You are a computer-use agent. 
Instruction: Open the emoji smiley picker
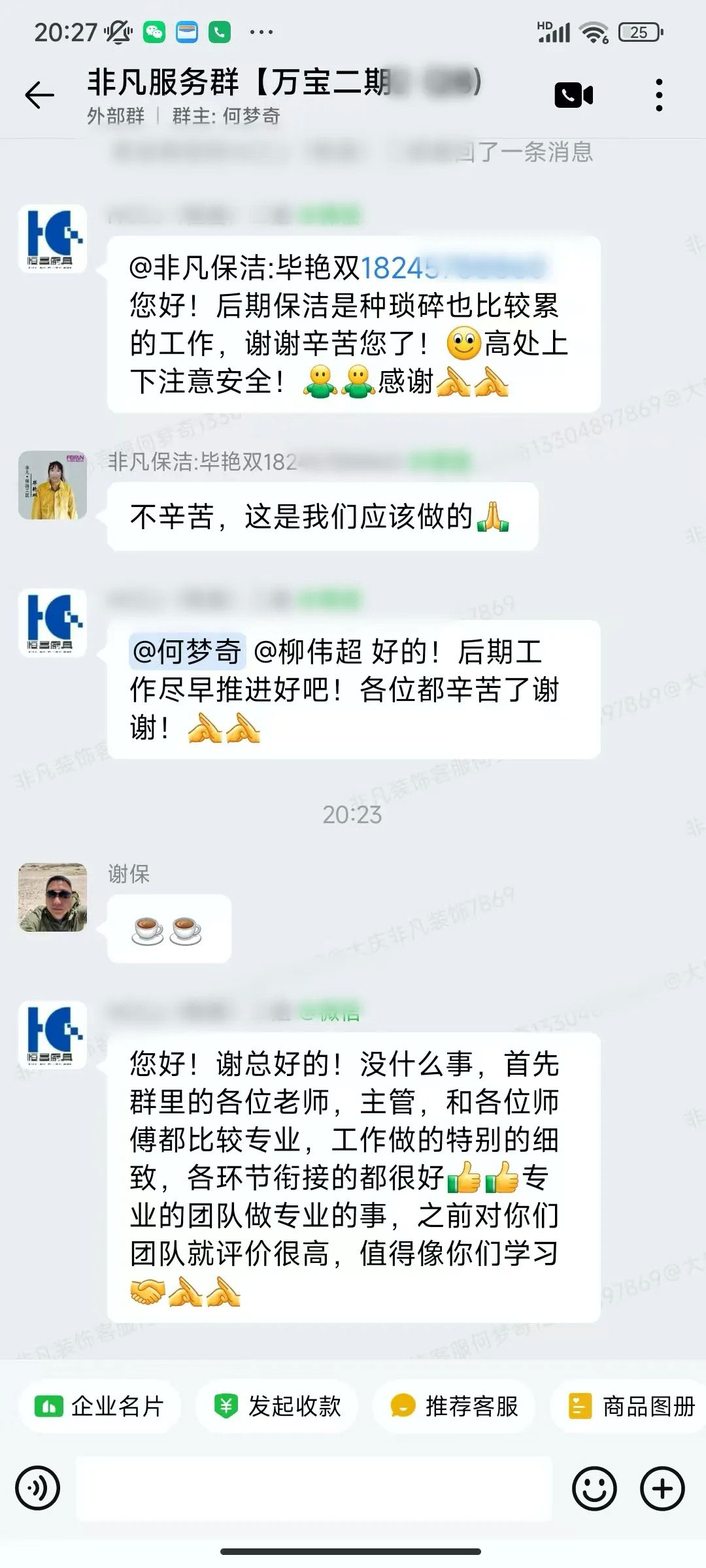594,1489
